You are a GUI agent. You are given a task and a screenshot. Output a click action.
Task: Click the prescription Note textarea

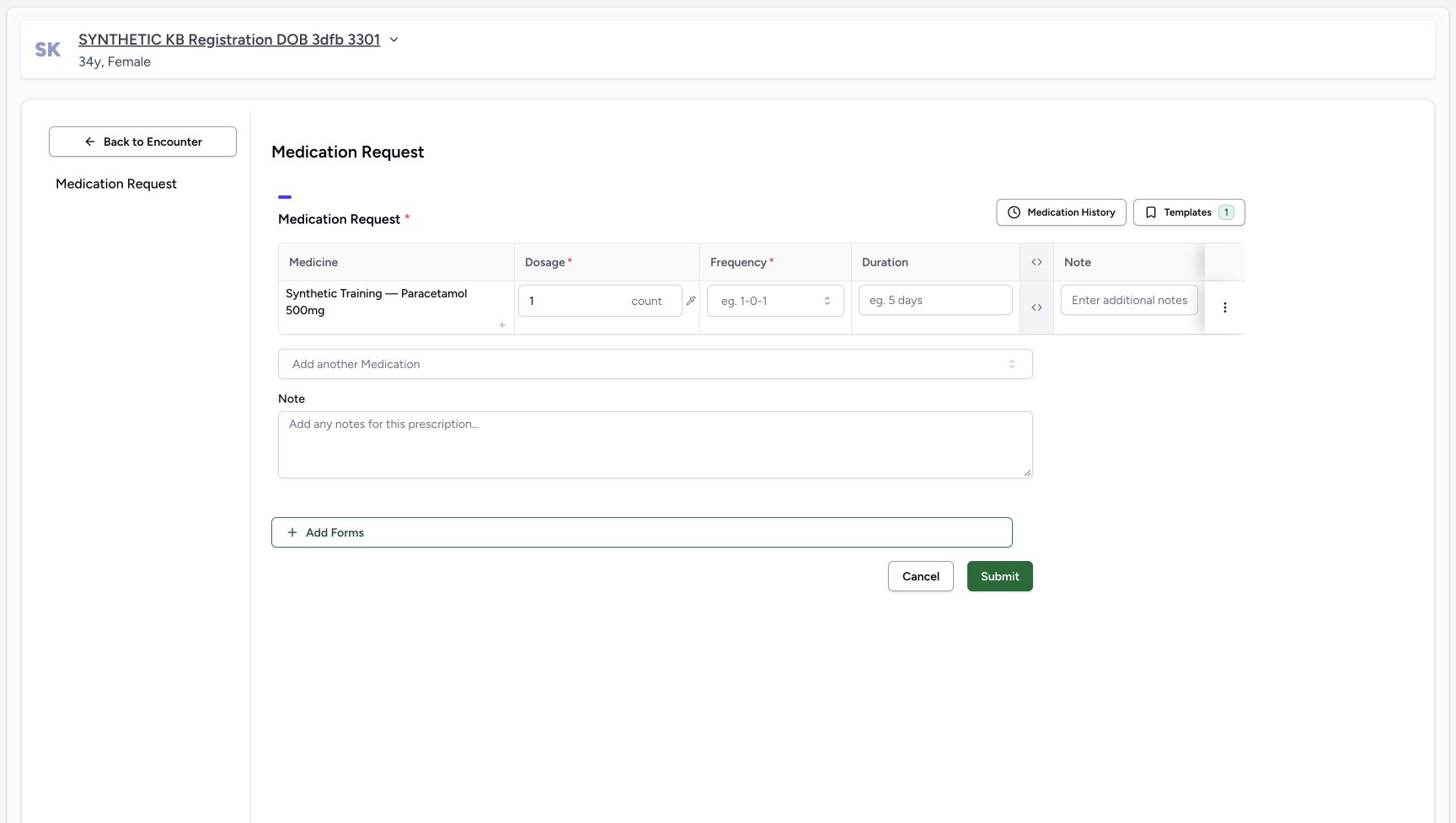point(655,445)
